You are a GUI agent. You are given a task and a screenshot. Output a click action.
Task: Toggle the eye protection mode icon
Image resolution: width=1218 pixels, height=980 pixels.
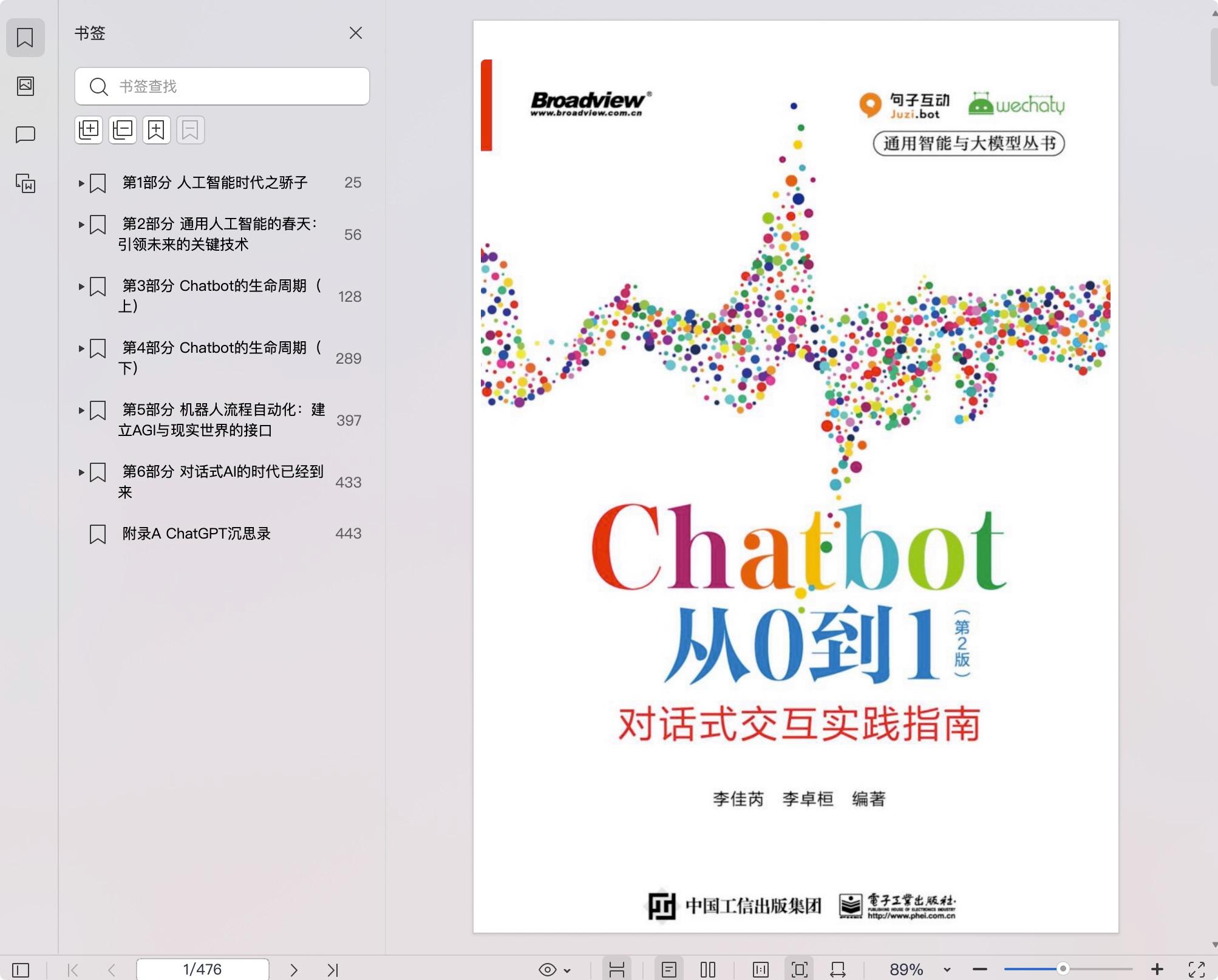pos(548,970)
